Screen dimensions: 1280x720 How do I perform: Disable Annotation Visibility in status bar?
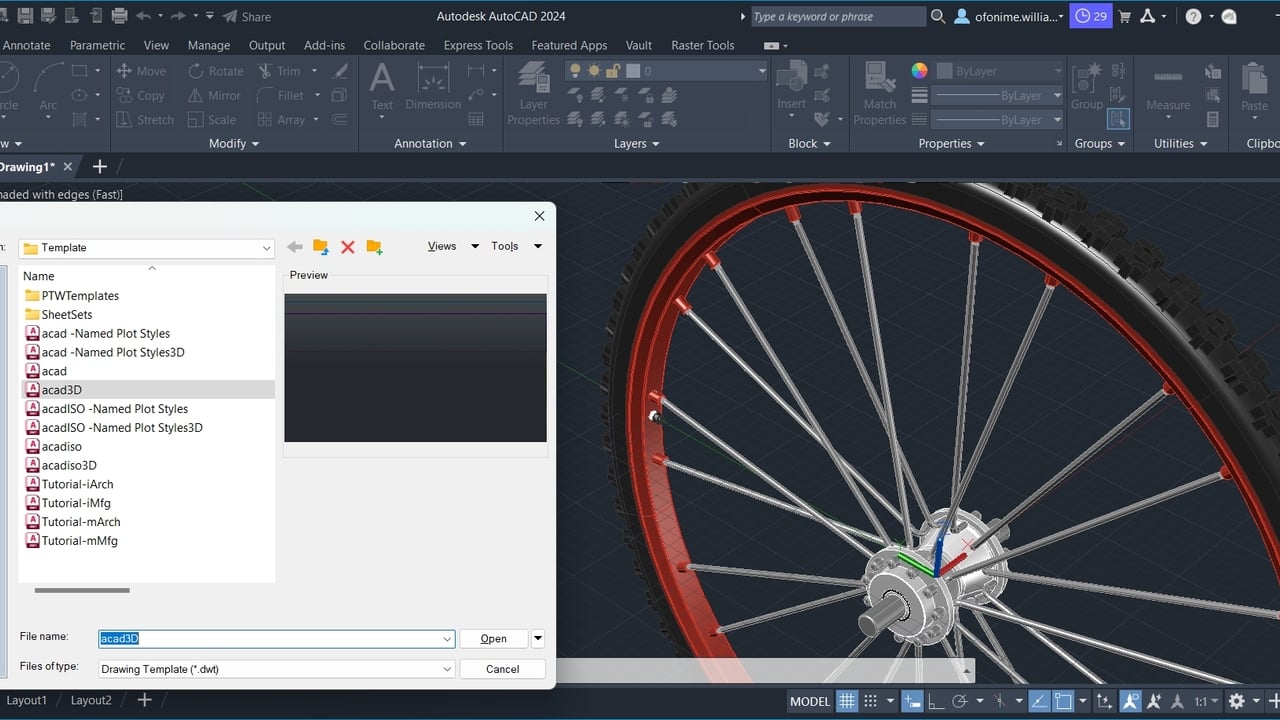tap(1130, 700)
